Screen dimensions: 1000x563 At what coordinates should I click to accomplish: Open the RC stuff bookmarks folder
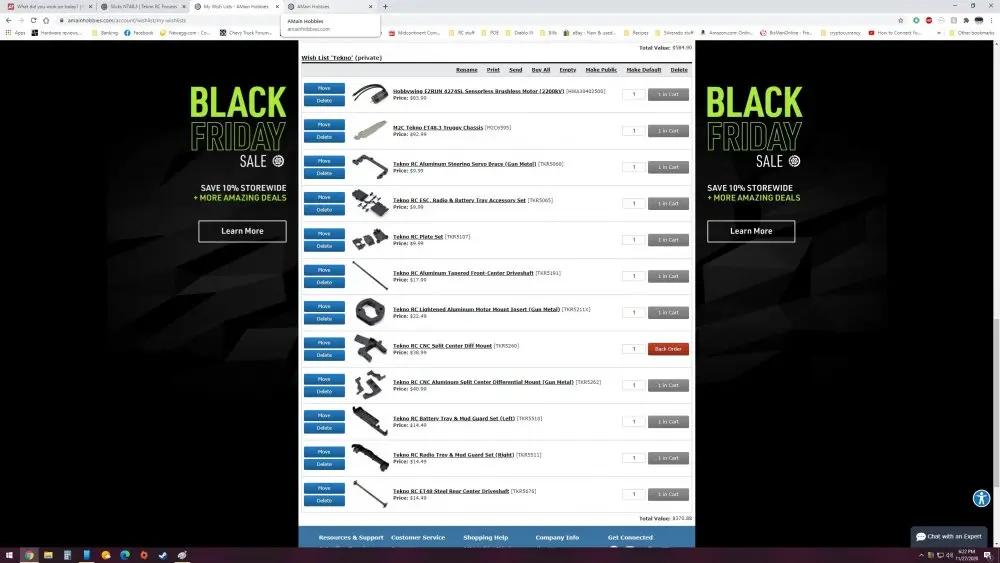(x=462, y=33)
